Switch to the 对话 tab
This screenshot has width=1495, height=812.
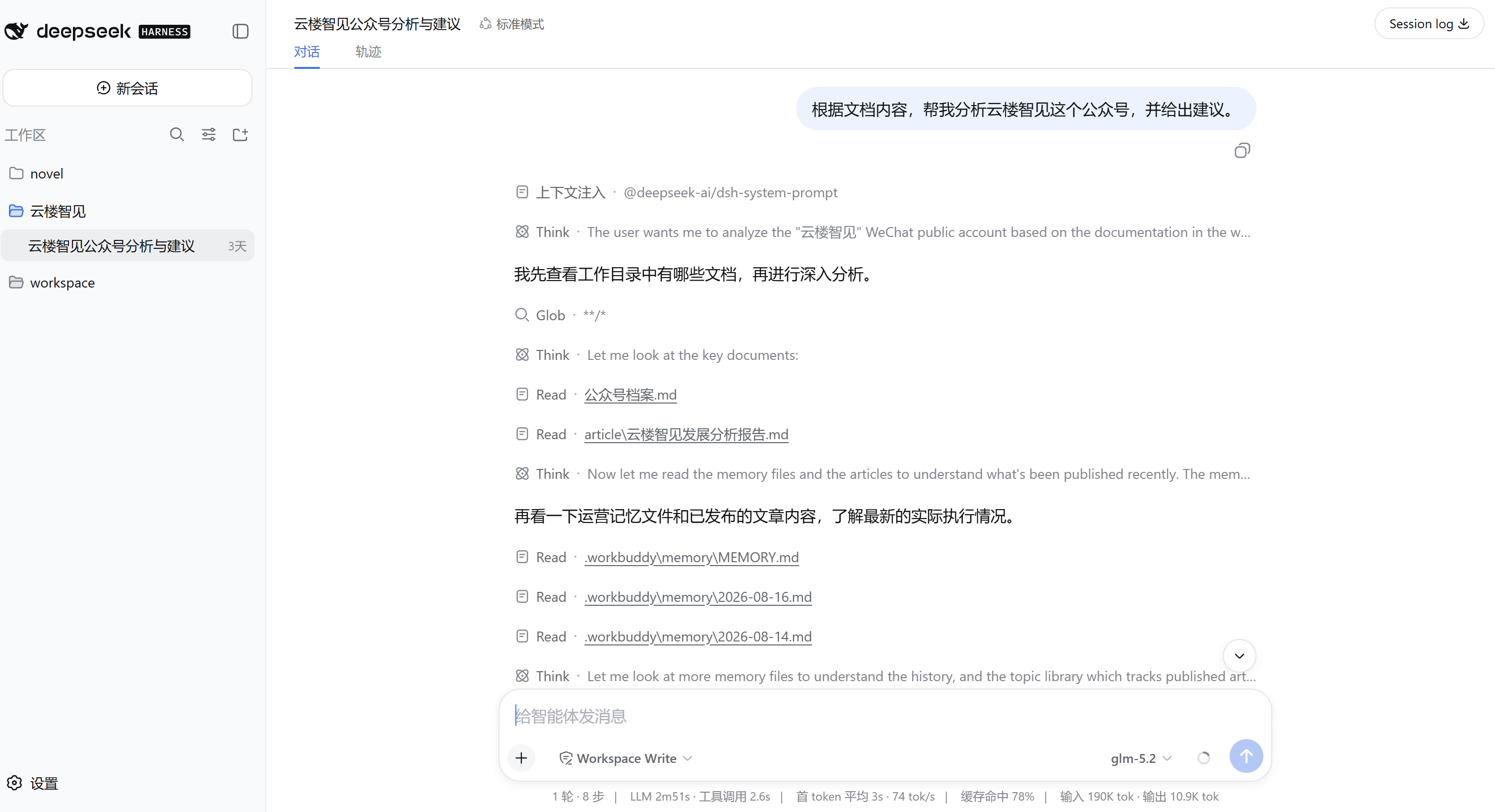(x=307, y=52)
